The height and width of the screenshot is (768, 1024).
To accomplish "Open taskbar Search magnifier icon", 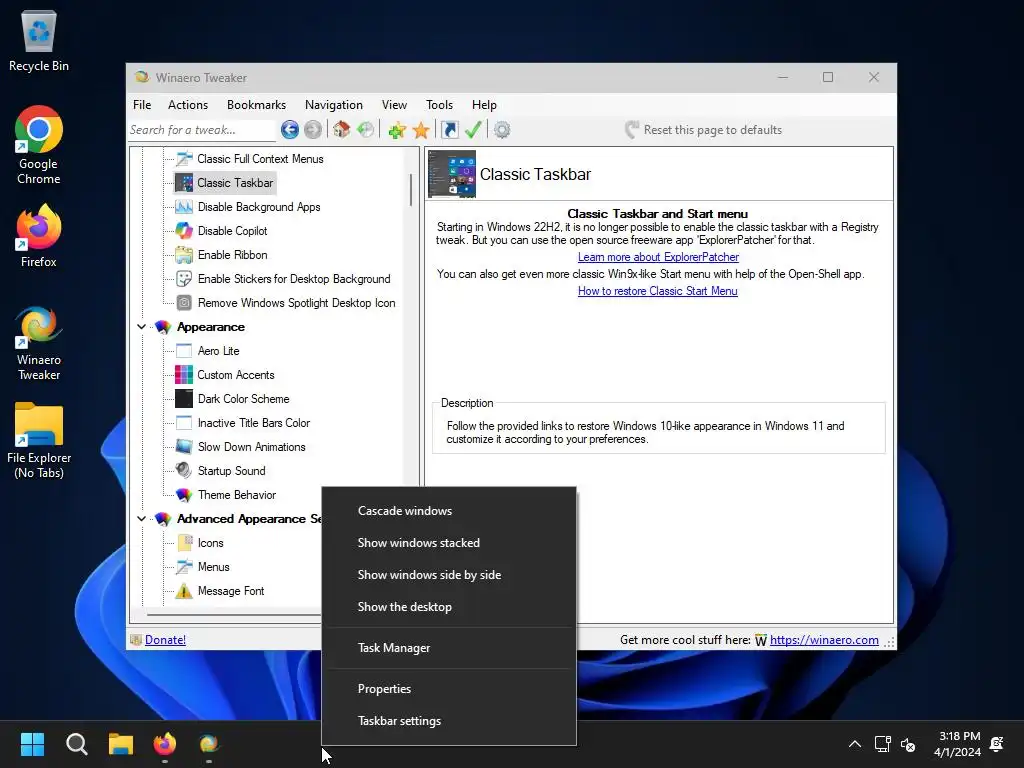I will (x=76, y=744).
